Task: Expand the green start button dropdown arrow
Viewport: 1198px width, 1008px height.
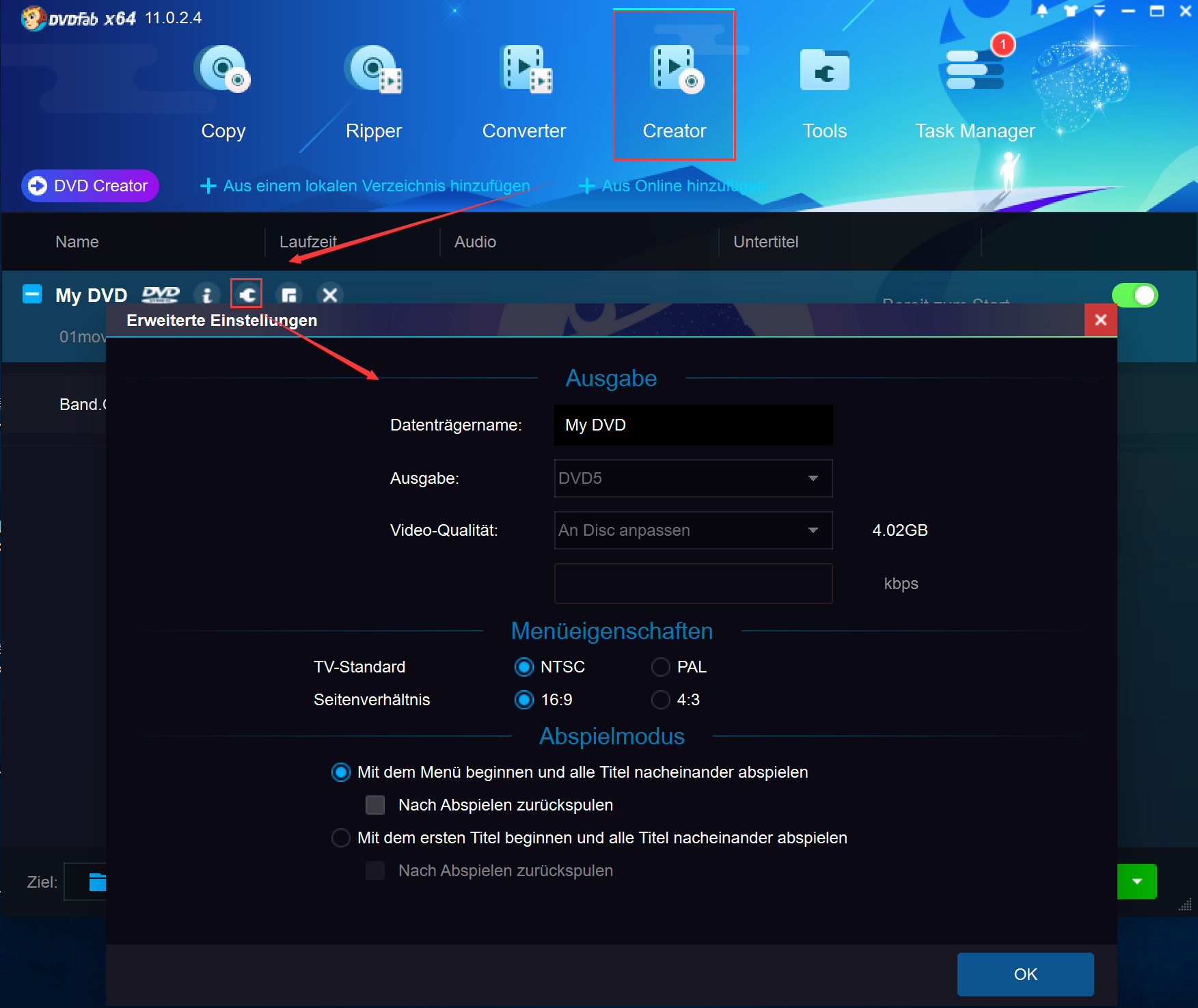Action: tap(1136, 882)
